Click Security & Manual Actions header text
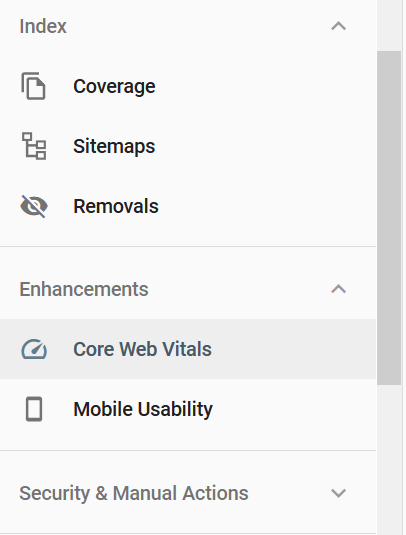Viewport: 406px width, 535px height. [134, 493]
